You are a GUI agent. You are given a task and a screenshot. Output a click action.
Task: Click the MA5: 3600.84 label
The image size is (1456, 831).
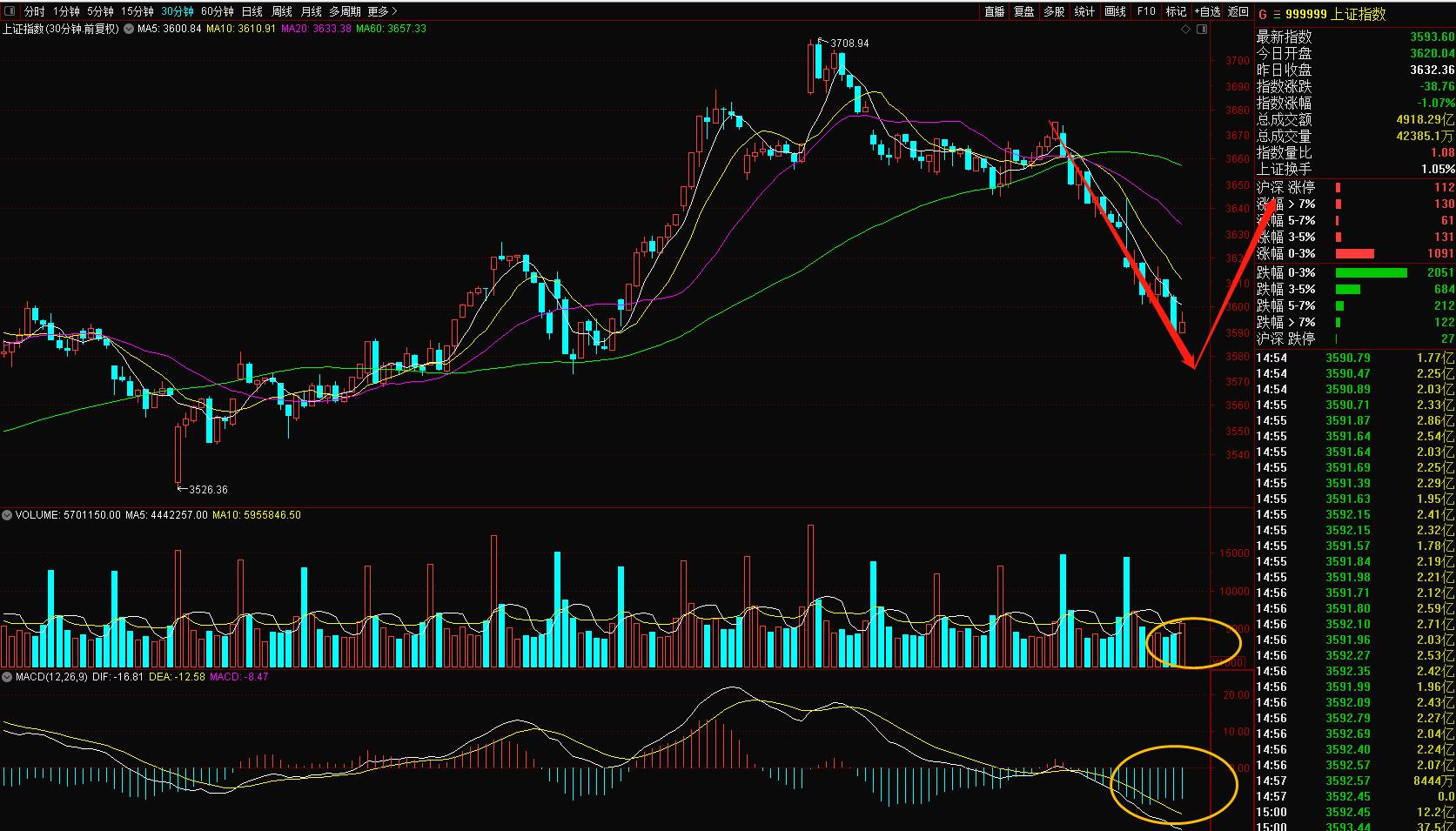tap(170, 29)
